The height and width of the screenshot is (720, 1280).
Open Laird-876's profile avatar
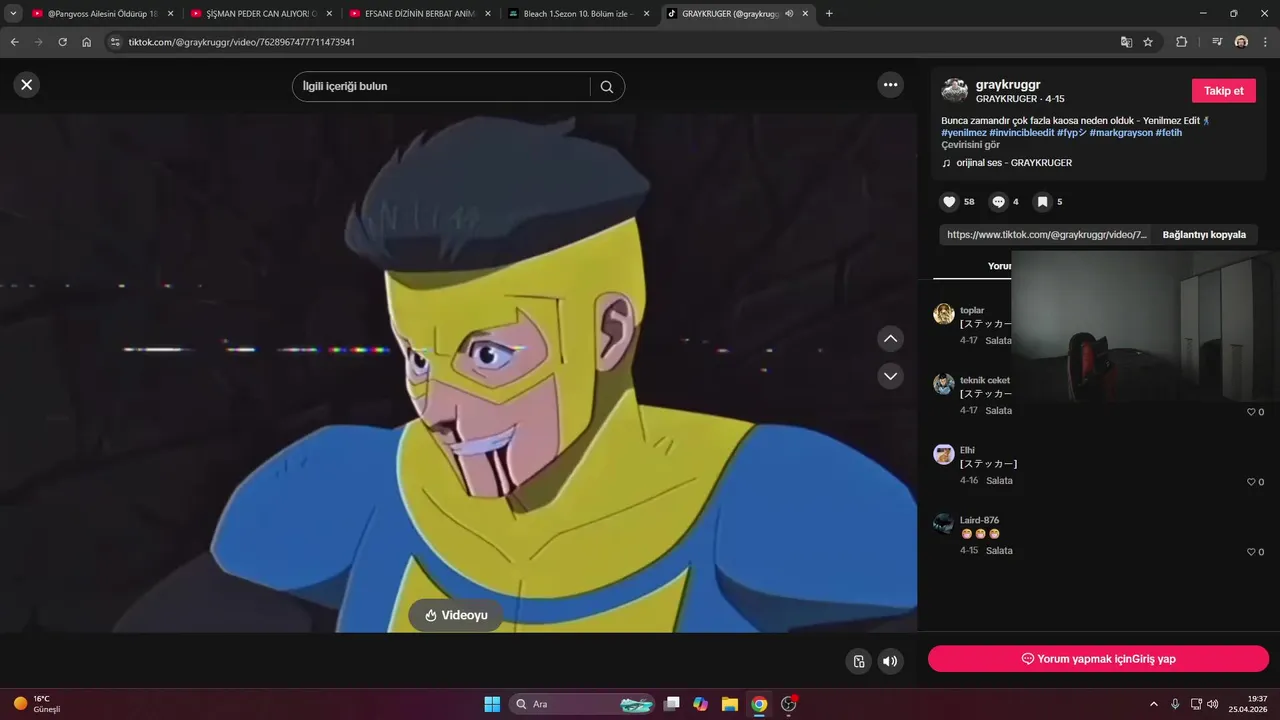[x=944, y=524]
